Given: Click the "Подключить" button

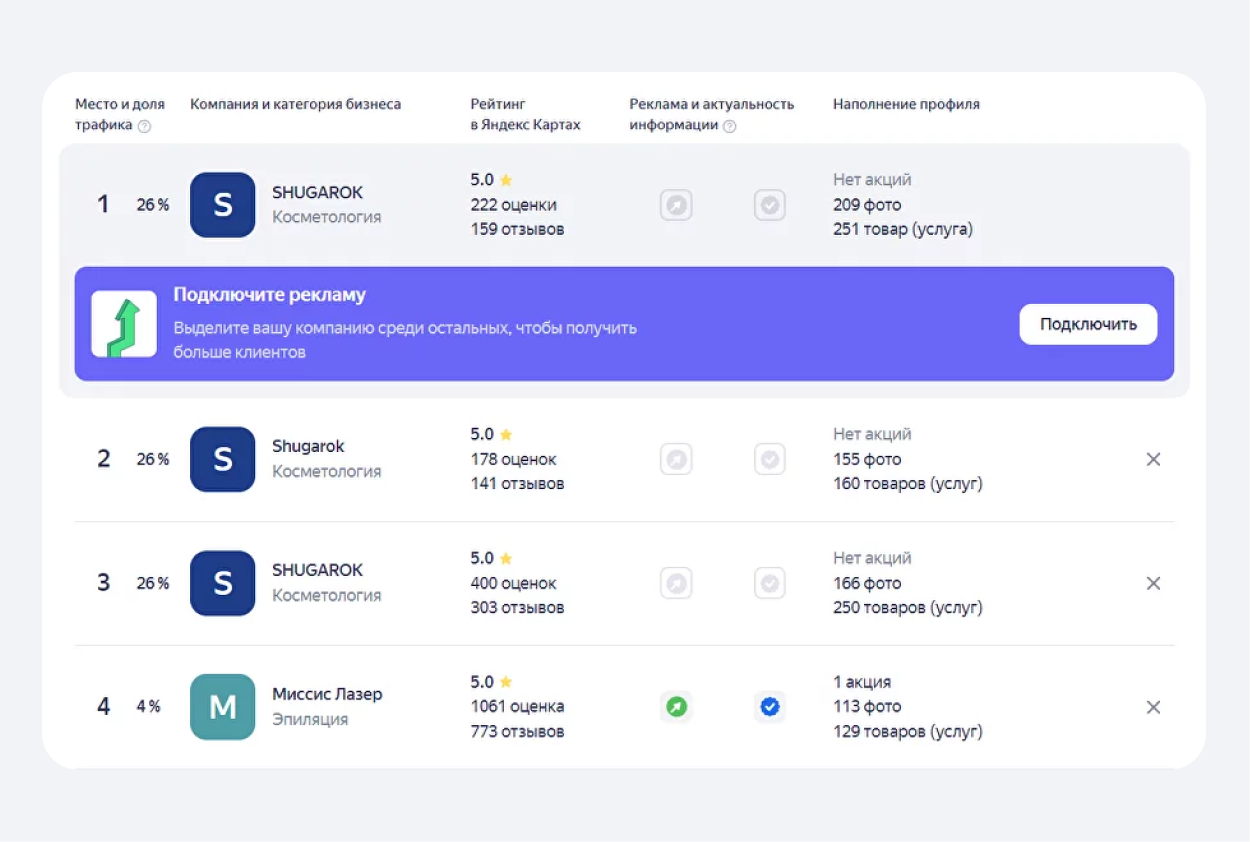Looking at the screenshot, I should pos(1088,324).
